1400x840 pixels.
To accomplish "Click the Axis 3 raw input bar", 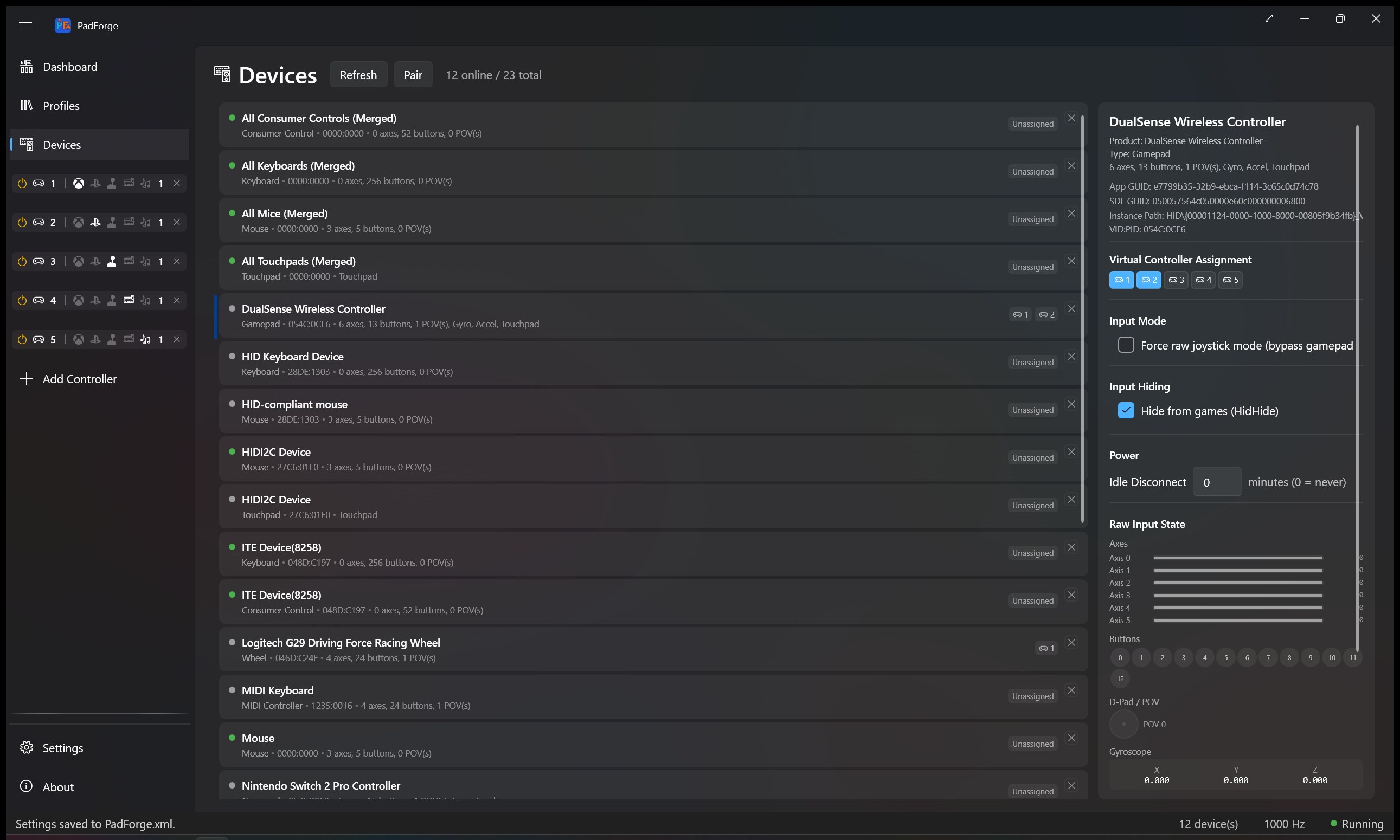I will 1237,595.
